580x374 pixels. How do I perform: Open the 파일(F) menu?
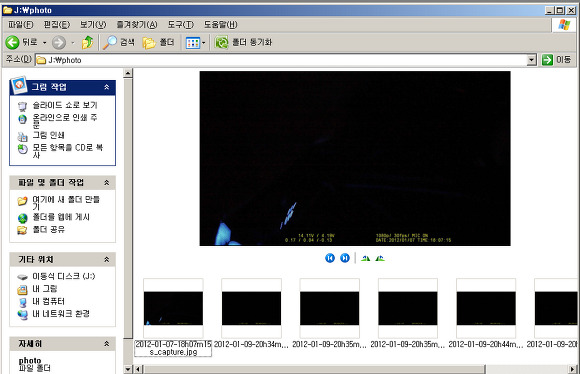coord(20,24)
